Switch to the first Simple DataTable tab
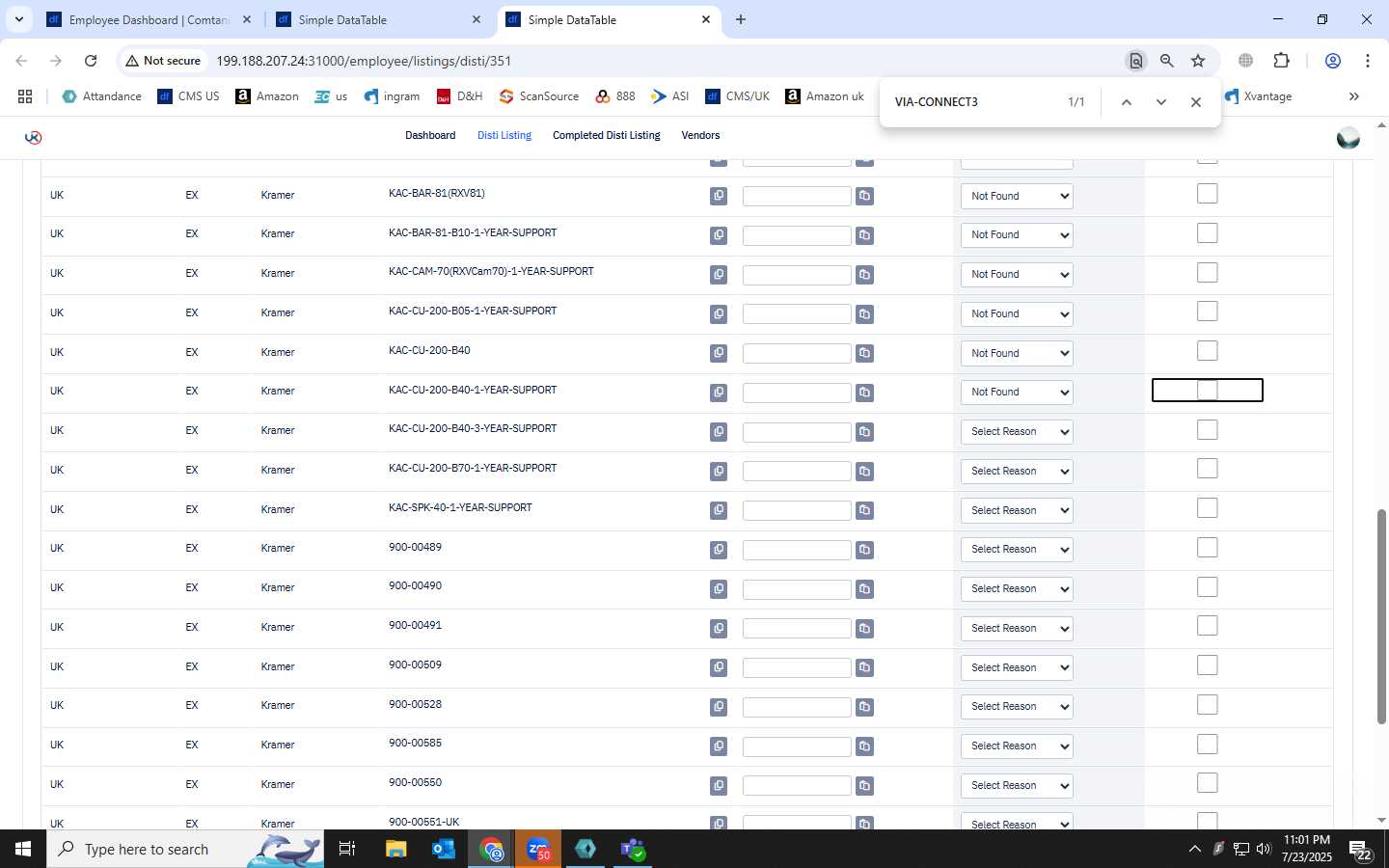The image size is (1389, 868). pos(378,19)
